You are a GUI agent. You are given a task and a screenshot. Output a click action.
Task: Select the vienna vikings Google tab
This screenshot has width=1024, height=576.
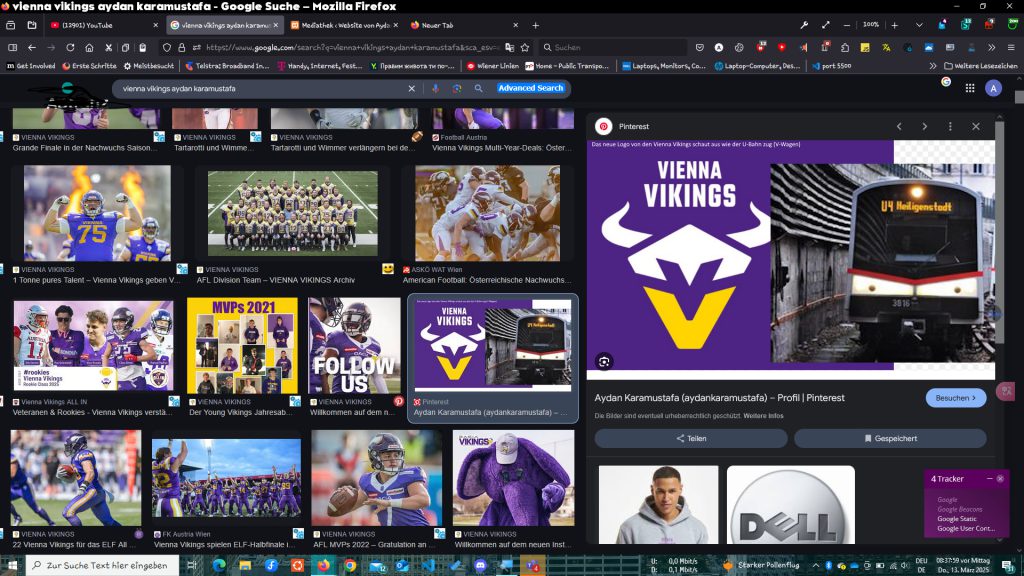tap(224, 25)
